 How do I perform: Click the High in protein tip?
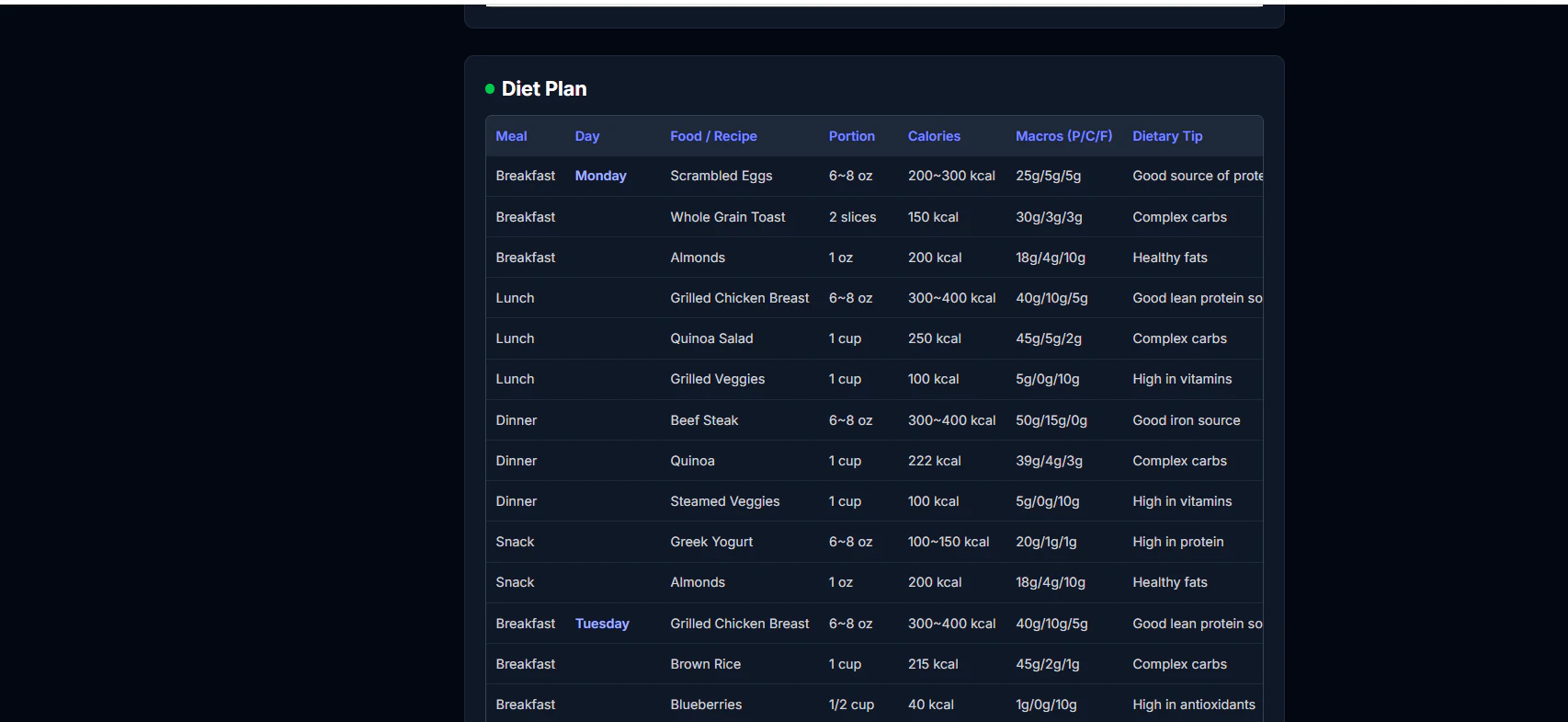pos(1178,542)
